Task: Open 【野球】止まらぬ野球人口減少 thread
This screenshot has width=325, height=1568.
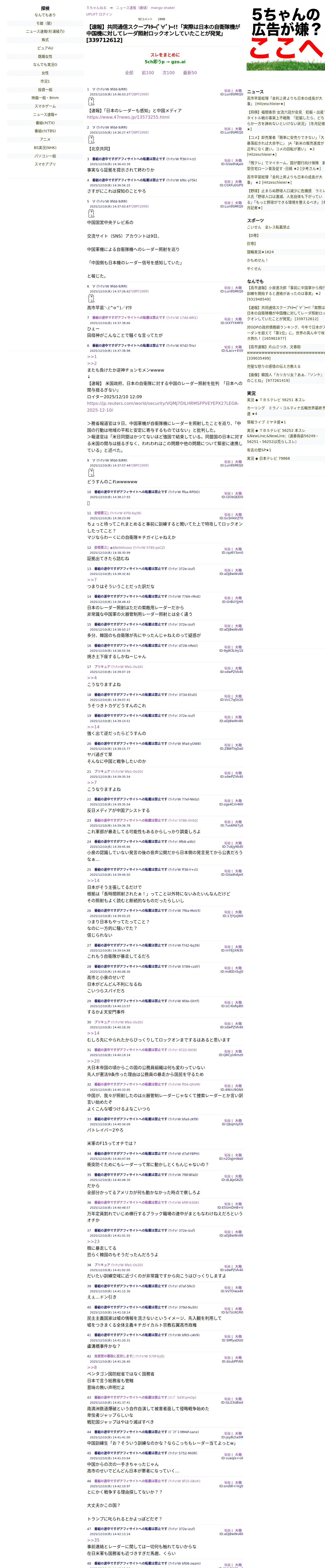Action: [286, 199]
